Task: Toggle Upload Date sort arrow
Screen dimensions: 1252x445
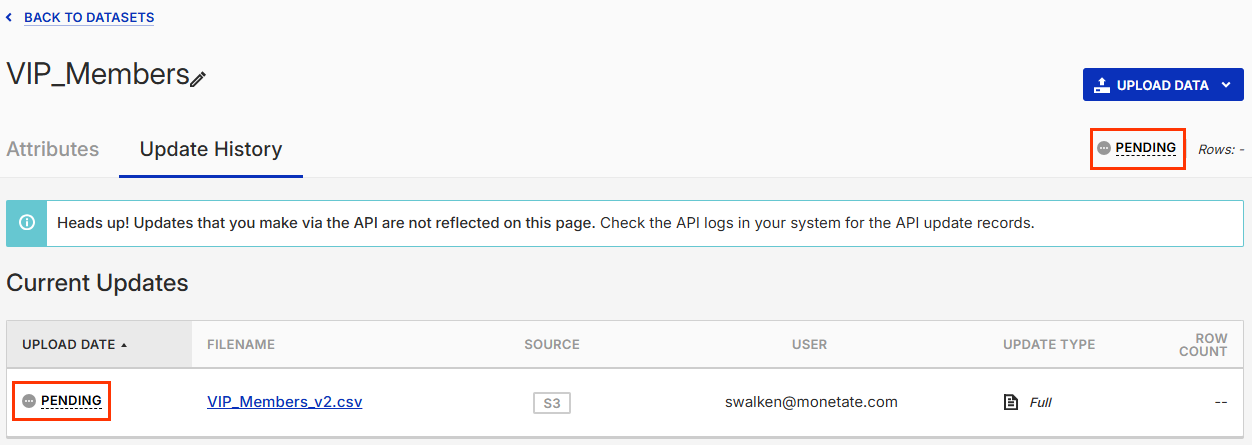Action: 124,345
